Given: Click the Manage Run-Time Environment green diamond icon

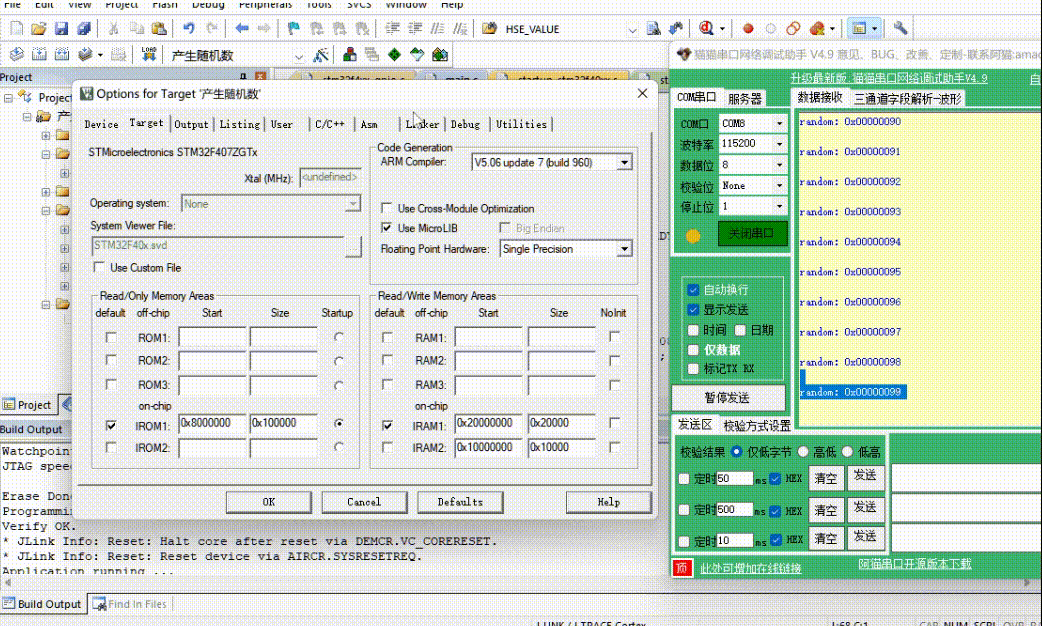Looking at the screenshot, I should 395,55.
